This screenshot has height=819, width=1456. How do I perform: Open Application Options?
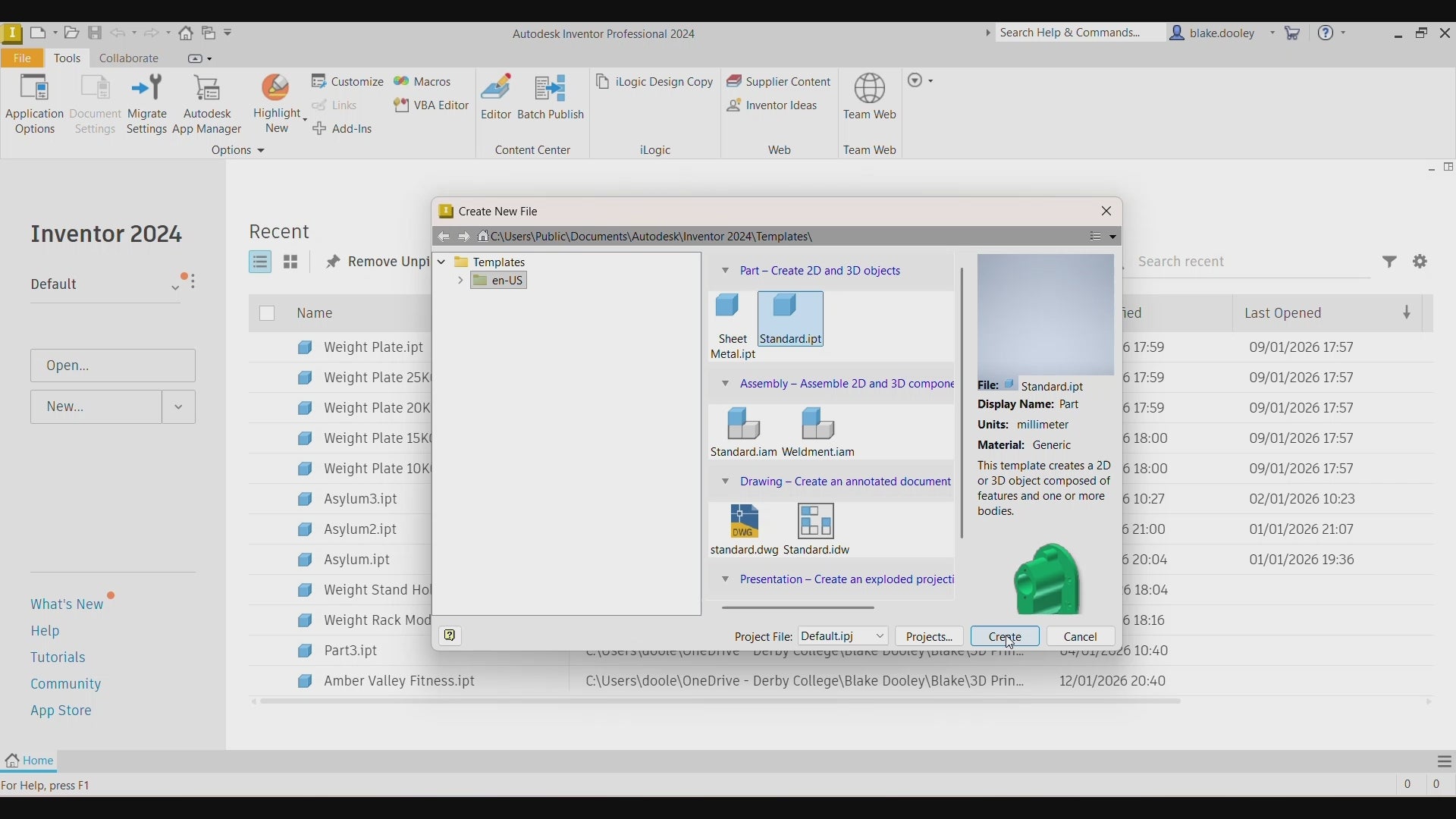(x=34, y=105)
